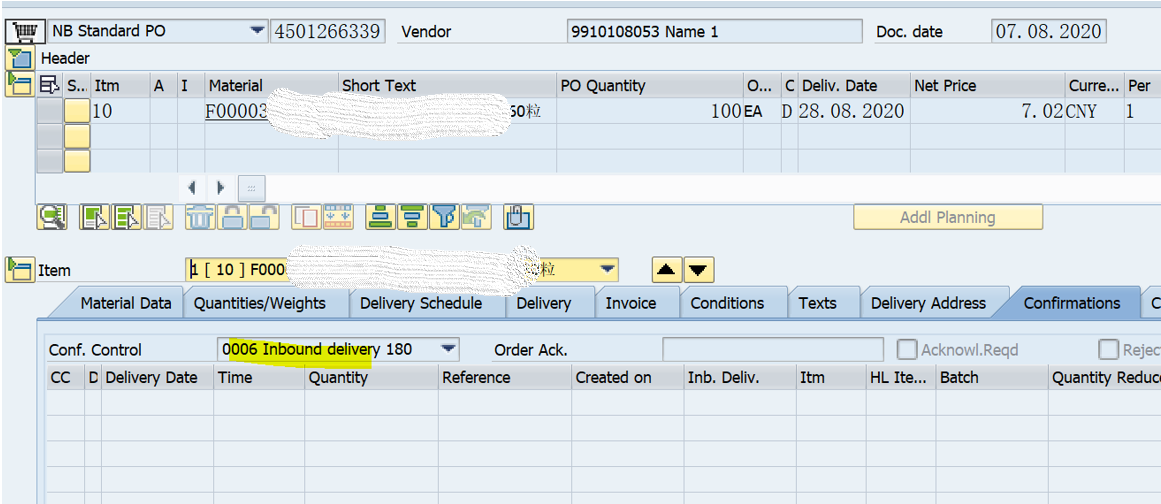The image size is (1161, 504).
Task: Click the magnifier item details icon
Action: point(52,218)
